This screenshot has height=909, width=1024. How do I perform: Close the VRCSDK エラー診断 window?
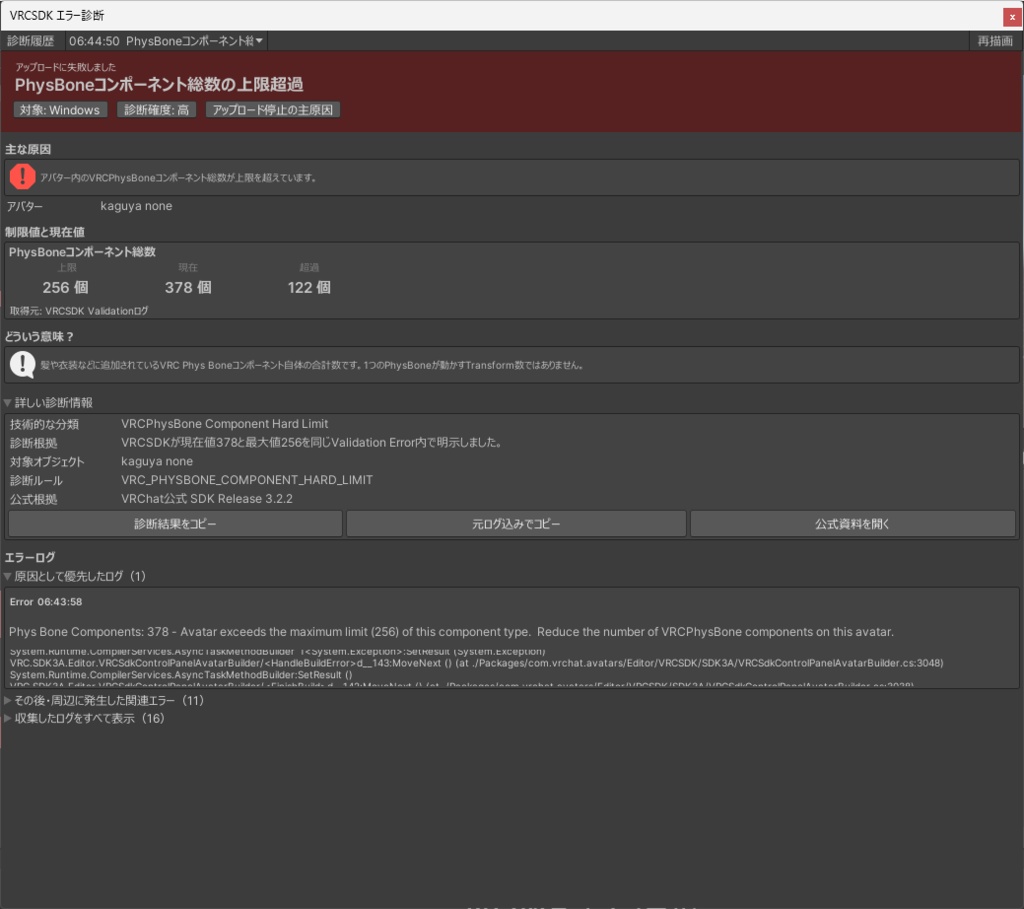1012,16
